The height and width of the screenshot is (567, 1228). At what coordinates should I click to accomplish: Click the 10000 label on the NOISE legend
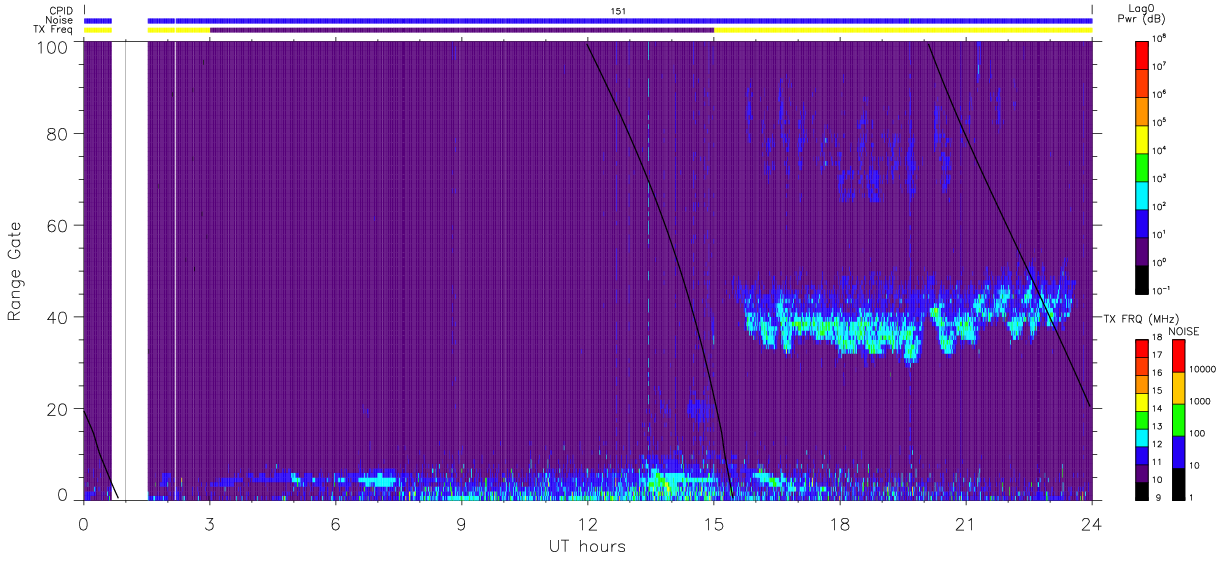pyautogui.click(x=1202, y=369)
